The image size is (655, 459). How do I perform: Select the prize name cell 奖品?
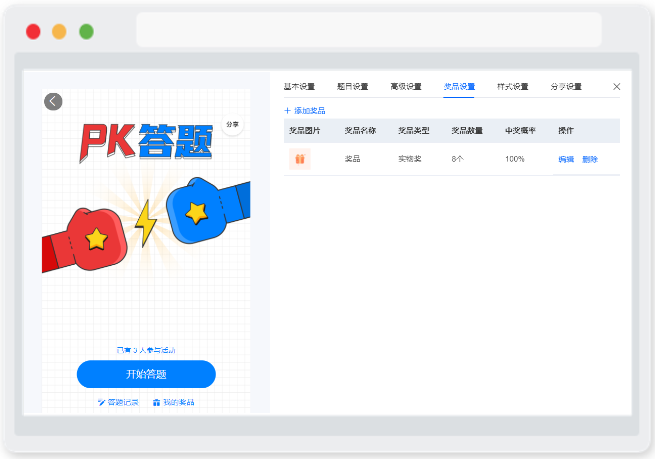point(352,159)
